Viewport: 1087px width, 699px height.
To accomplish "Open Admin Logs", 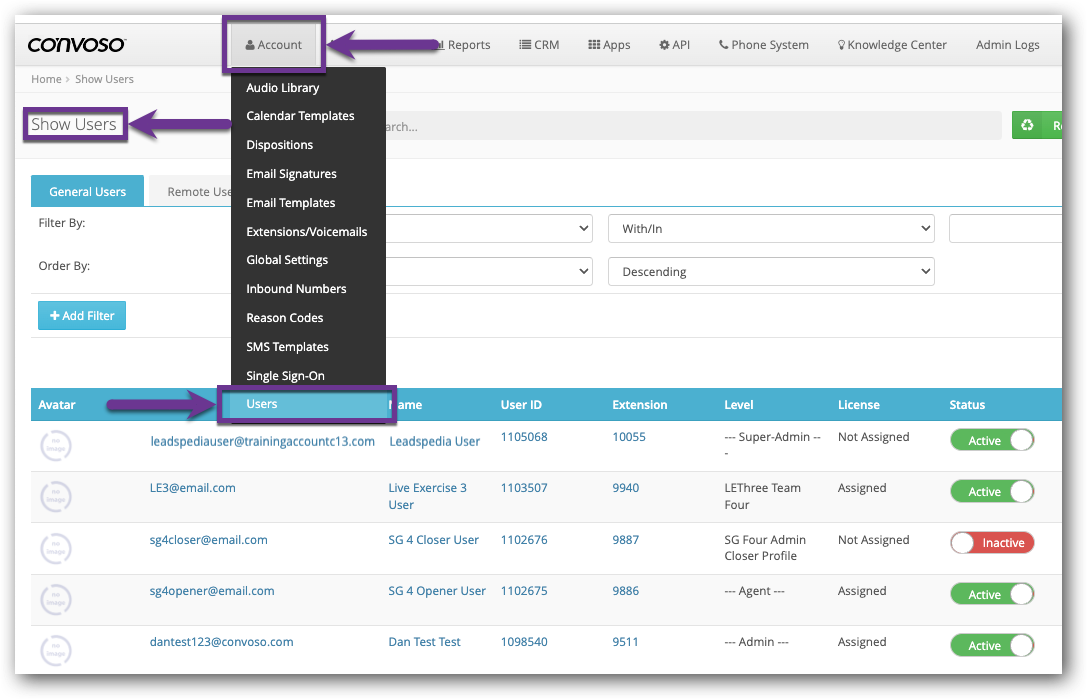I will pos(1007,45).
